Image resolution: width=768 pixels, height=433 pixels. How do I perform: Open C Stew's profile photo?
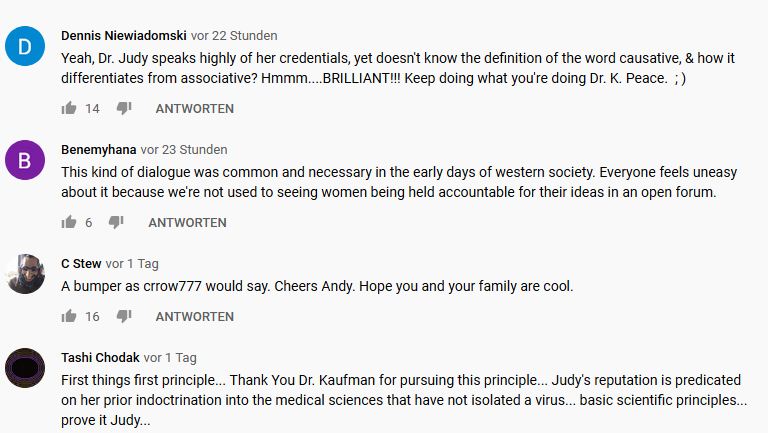point(25,274)
